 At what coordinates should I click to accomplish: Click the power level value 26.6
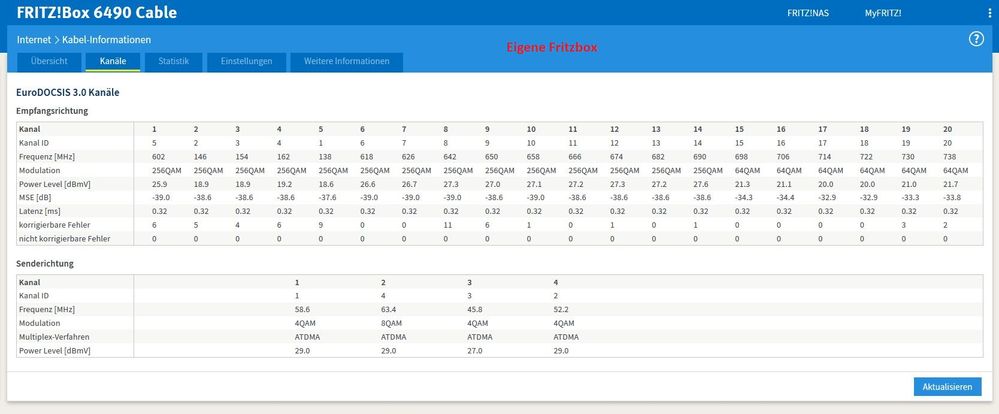367,184
